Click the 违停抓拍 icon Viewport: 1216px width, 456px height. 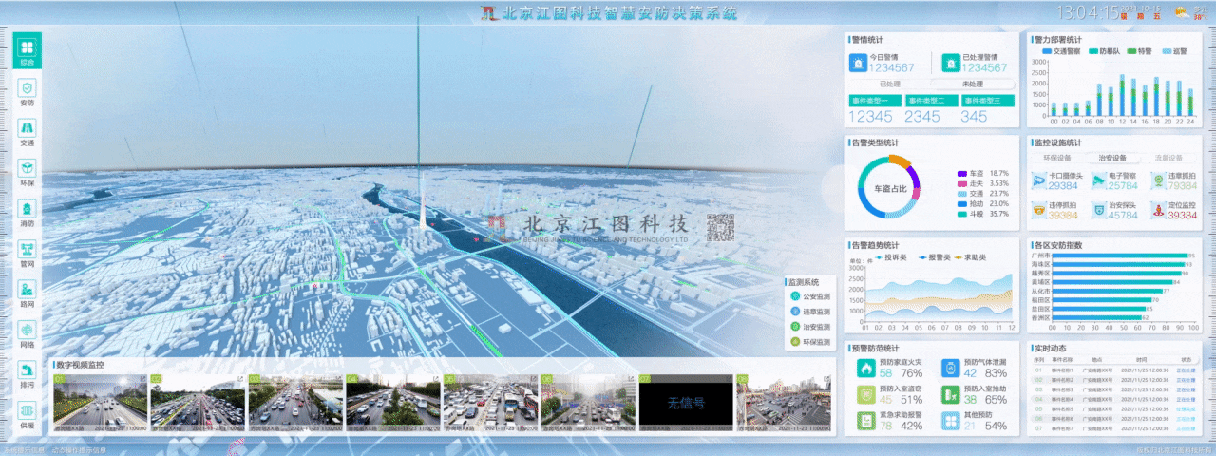pos(1039,209)
